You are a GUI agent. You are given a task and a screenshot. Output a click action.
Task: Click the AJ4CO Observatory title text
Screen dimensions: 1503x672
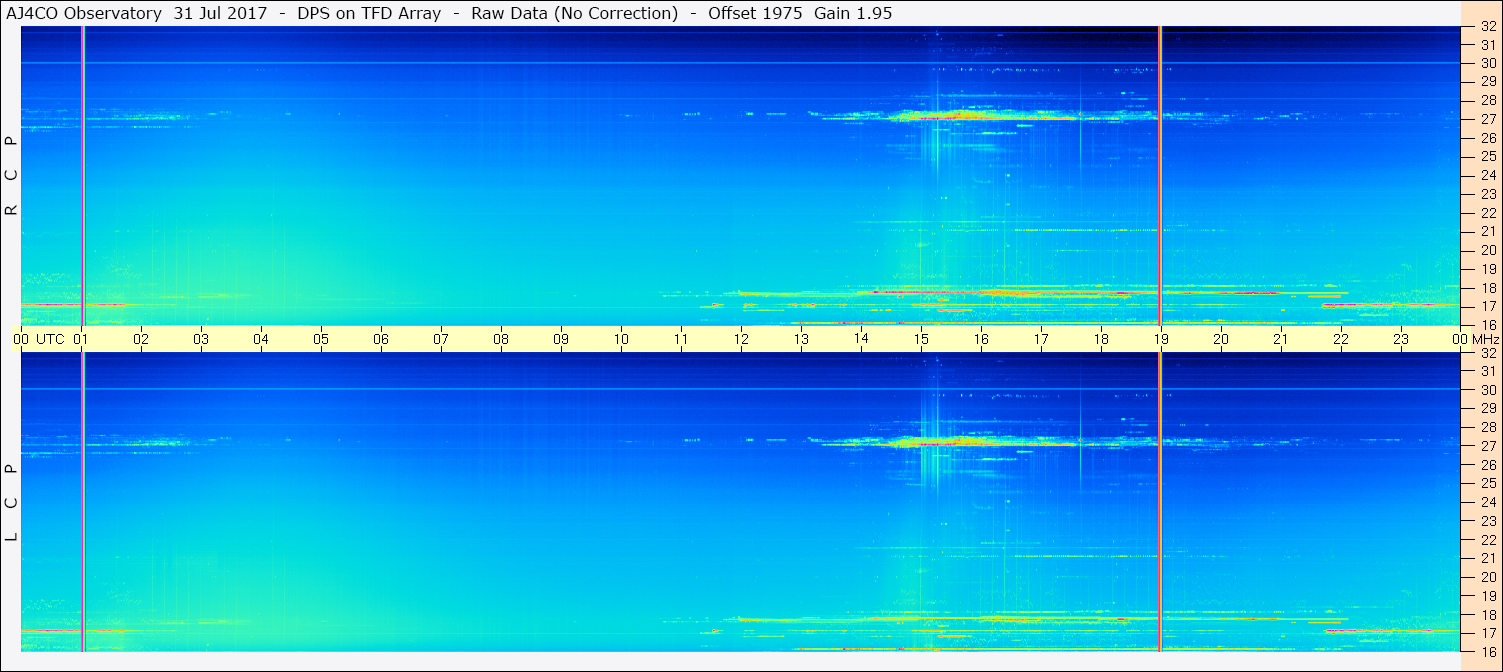pos(85,13)
